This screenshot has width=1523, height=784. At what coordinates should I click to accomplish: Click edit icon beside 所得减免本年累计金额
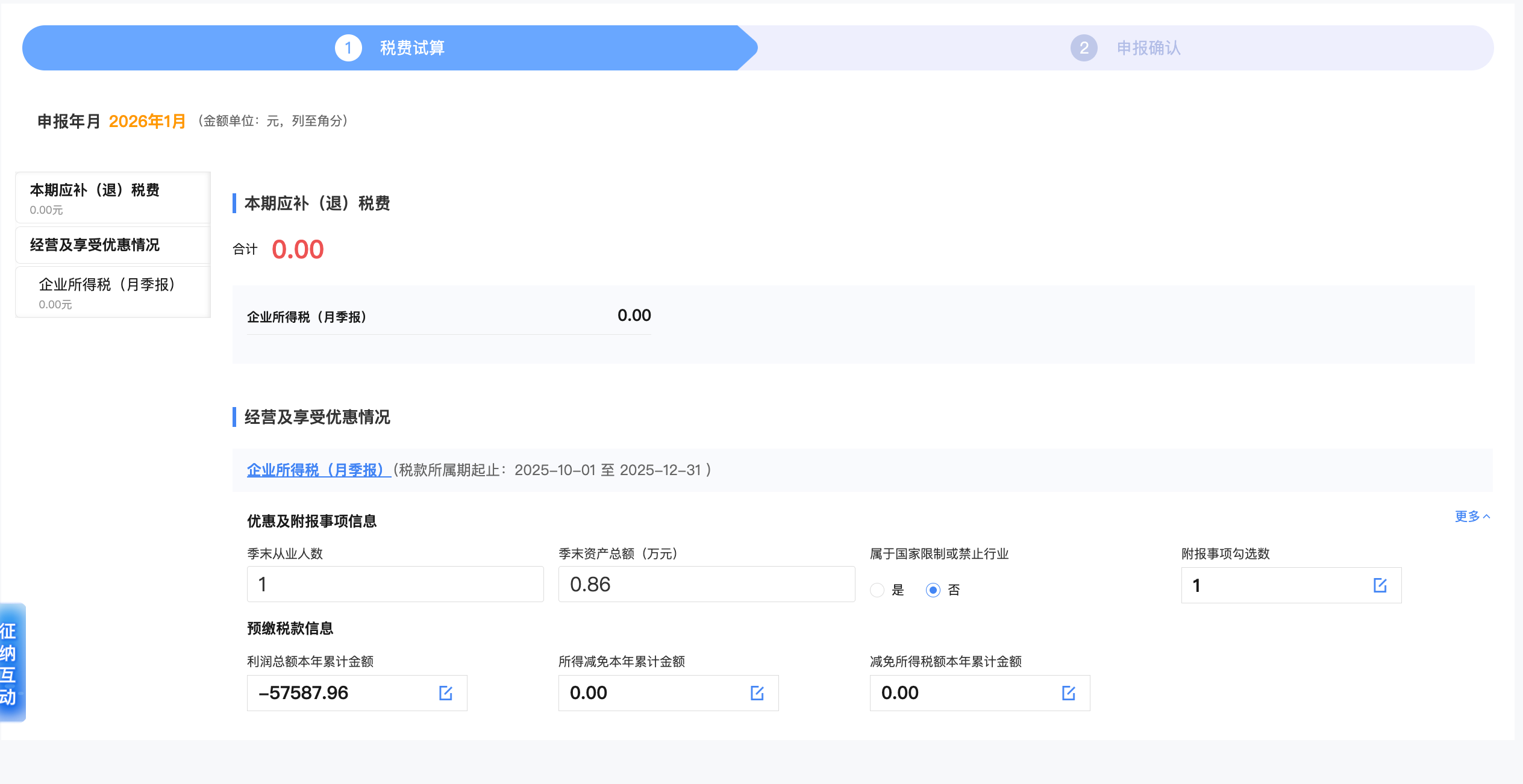click(757, 693)
